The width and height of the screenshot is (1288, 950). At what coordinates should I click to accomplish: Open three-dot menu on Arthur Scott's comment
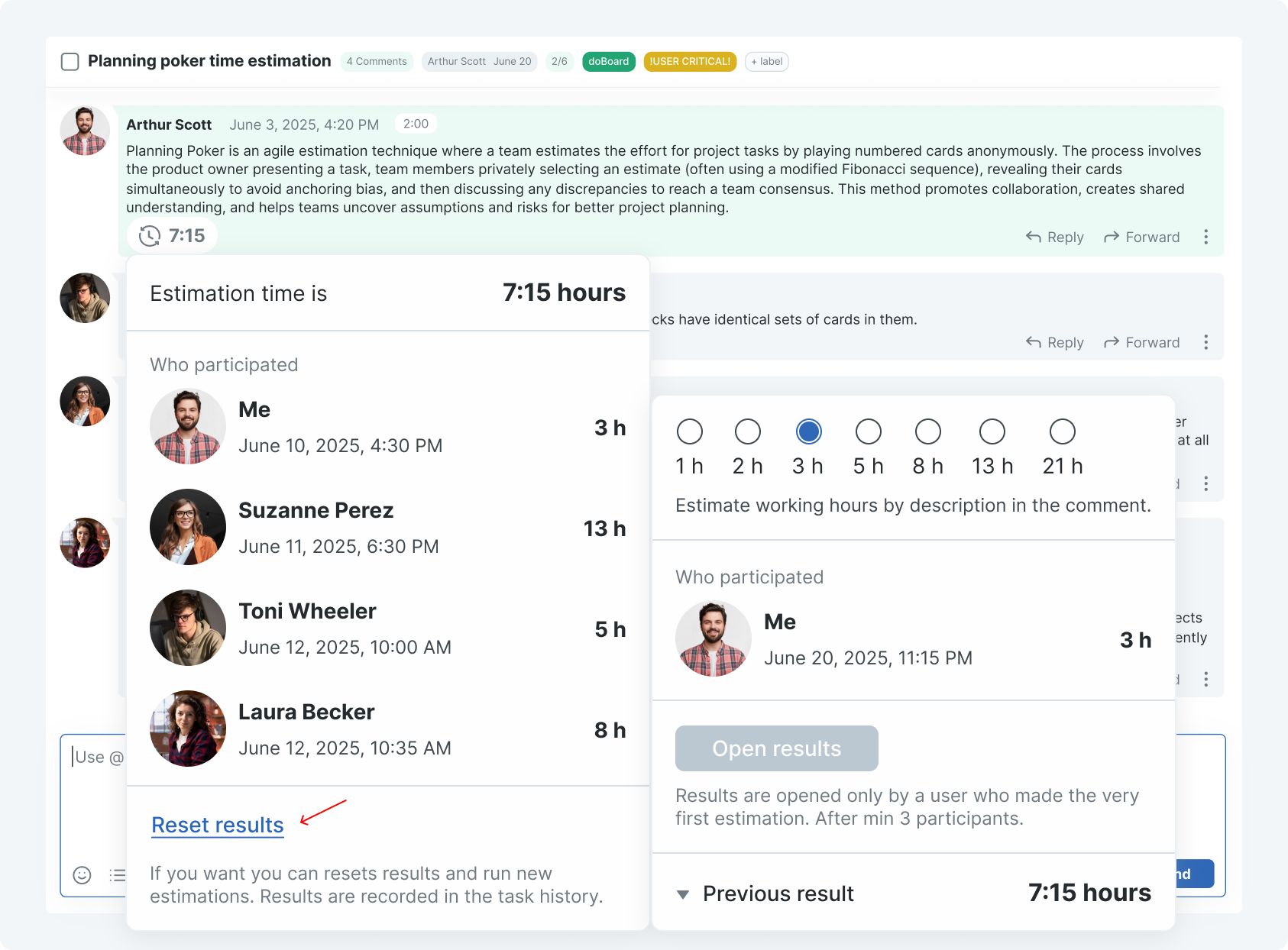(1205, 237)
